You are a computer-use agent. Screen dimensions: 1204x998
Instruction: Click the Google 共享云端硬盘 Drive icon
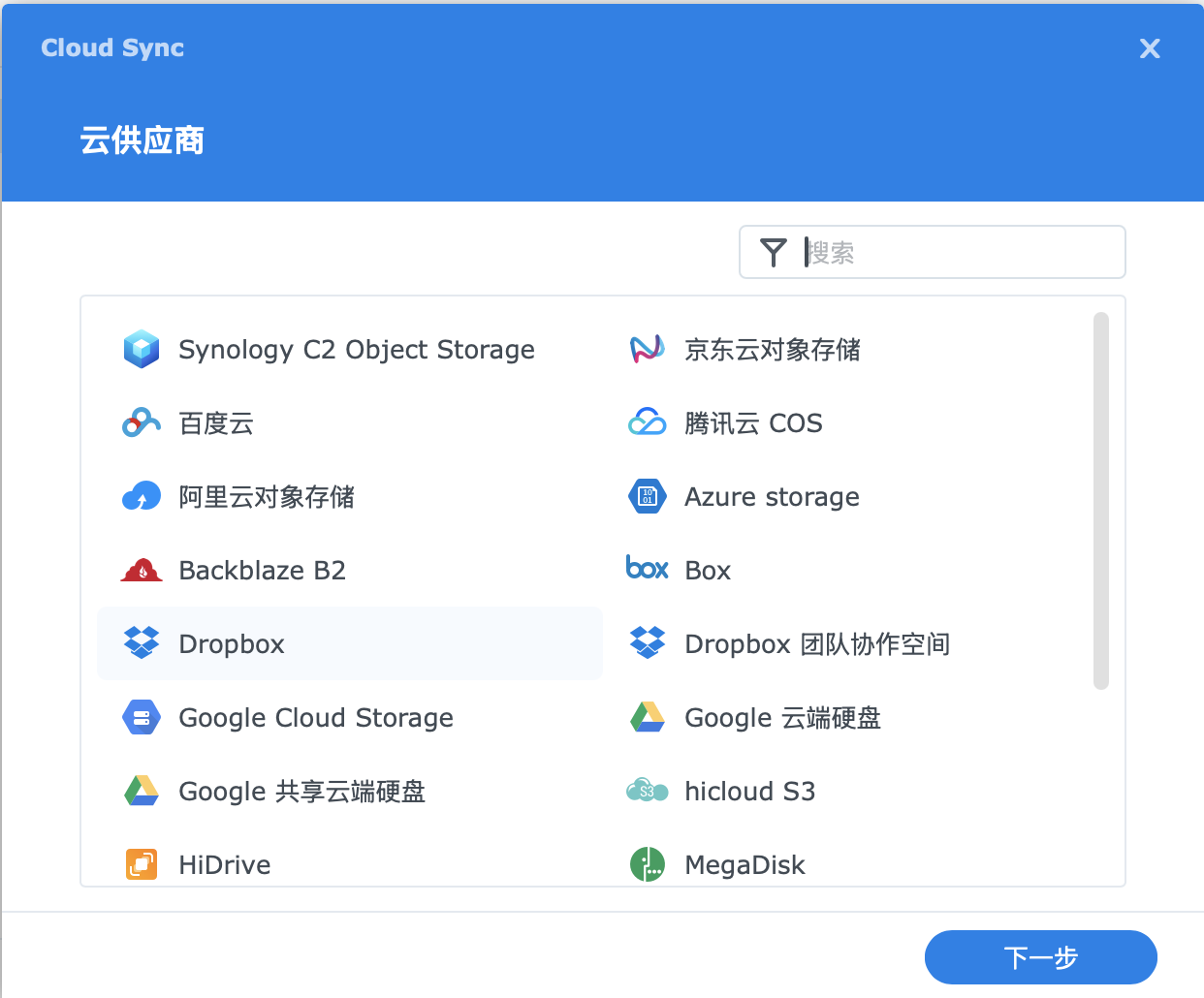(142, 791)
